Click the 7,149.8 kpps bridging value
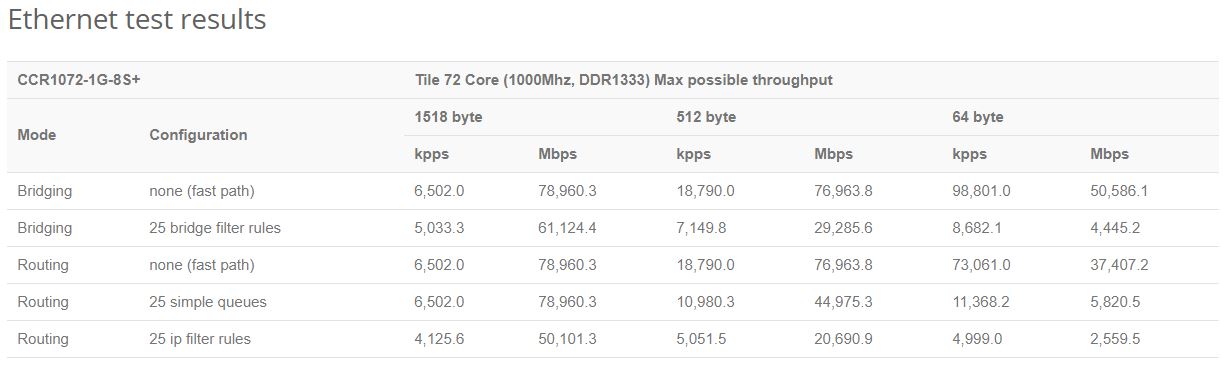 click(701, 228)
